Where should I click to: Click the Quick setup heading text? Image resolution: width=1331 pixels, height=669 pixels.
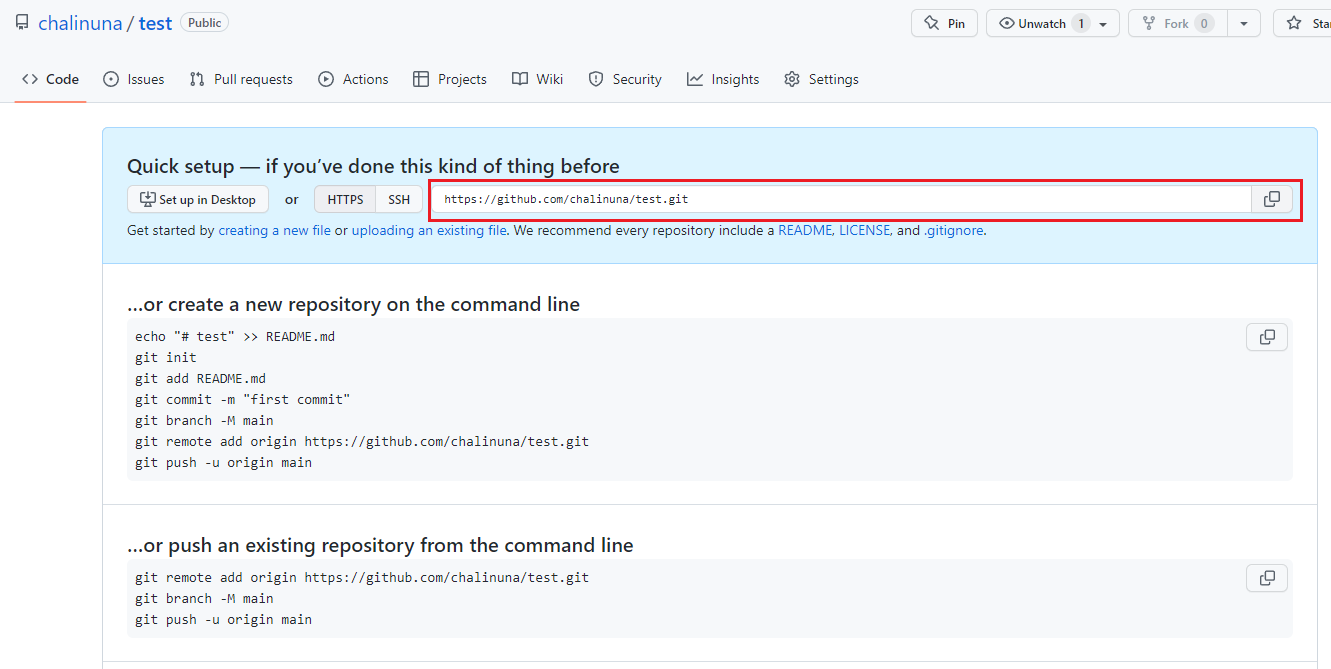tap(373, 166)
